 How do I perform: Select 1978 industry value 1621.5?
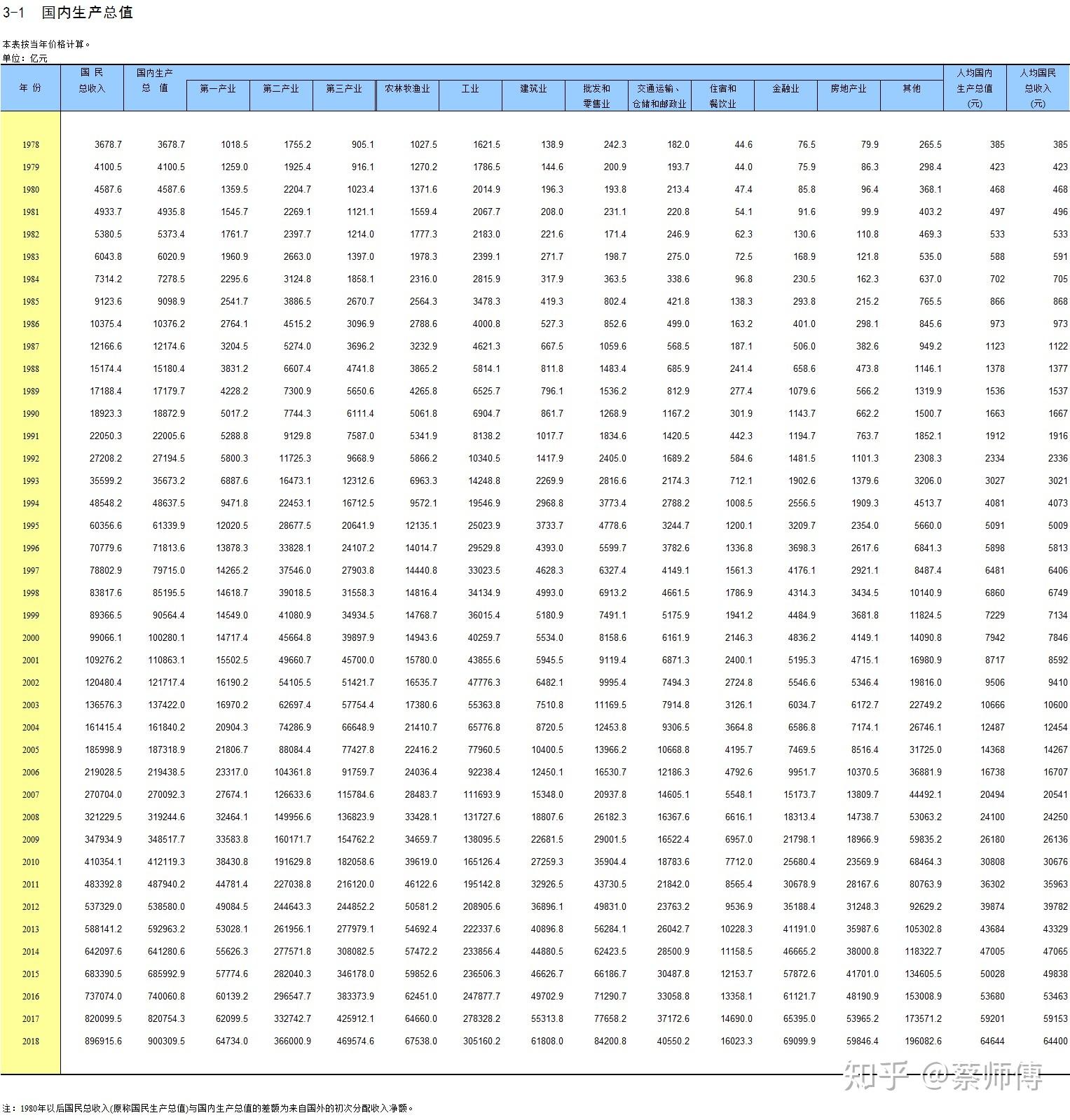(486, 144)
